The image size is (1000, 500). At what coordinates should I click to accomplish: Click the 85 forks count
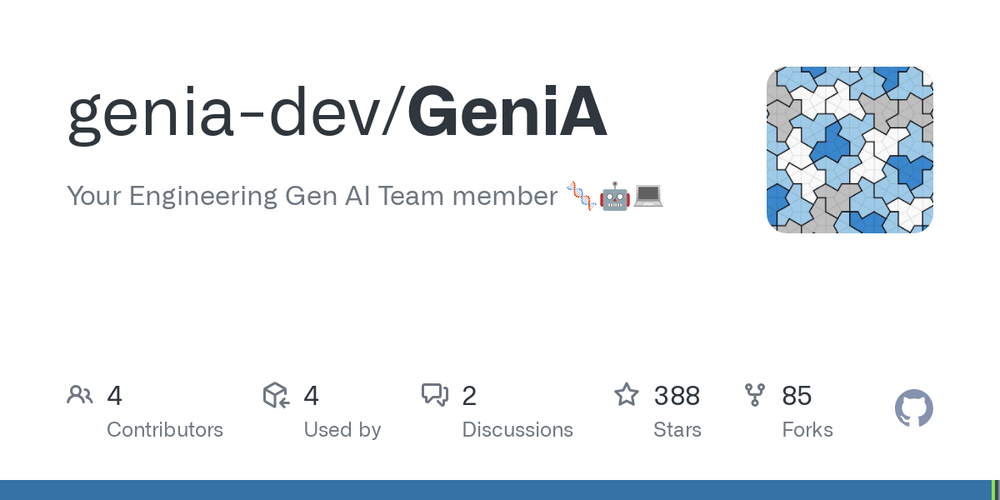pos(797,396)
